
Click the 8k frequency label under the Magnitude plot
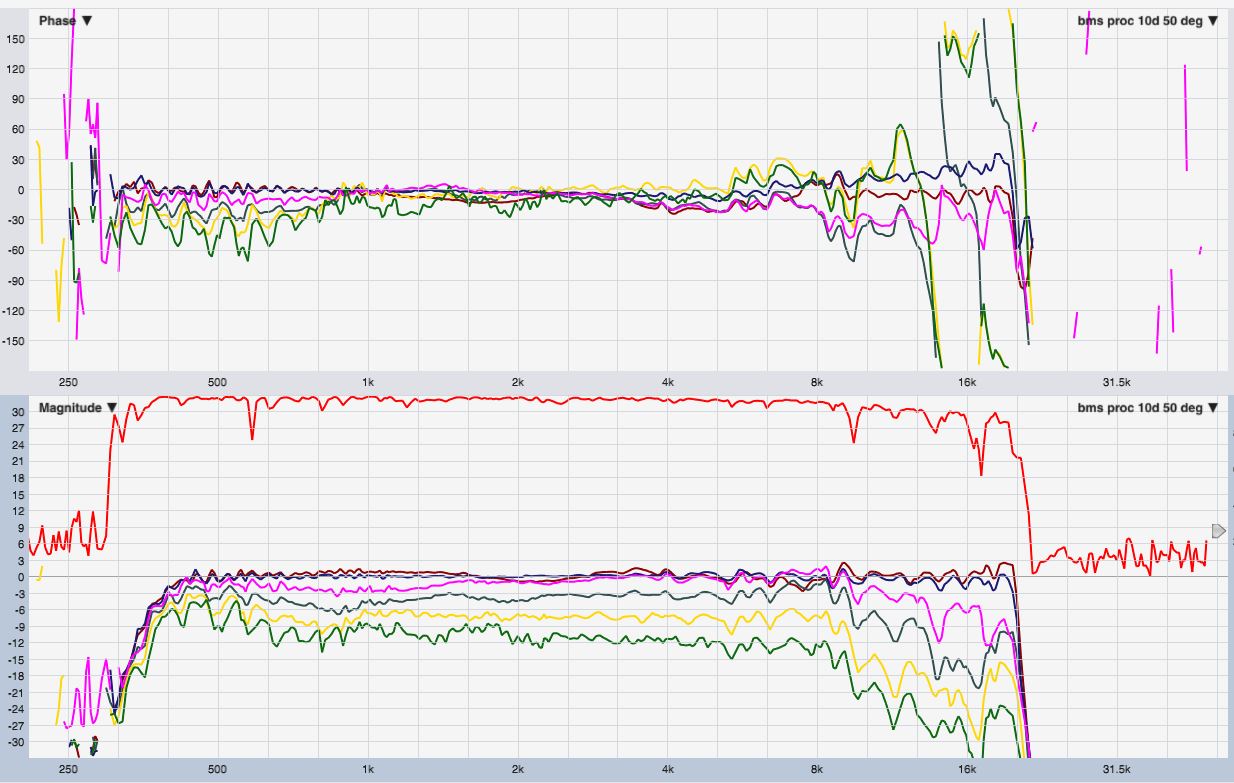[x=817, y=770]
